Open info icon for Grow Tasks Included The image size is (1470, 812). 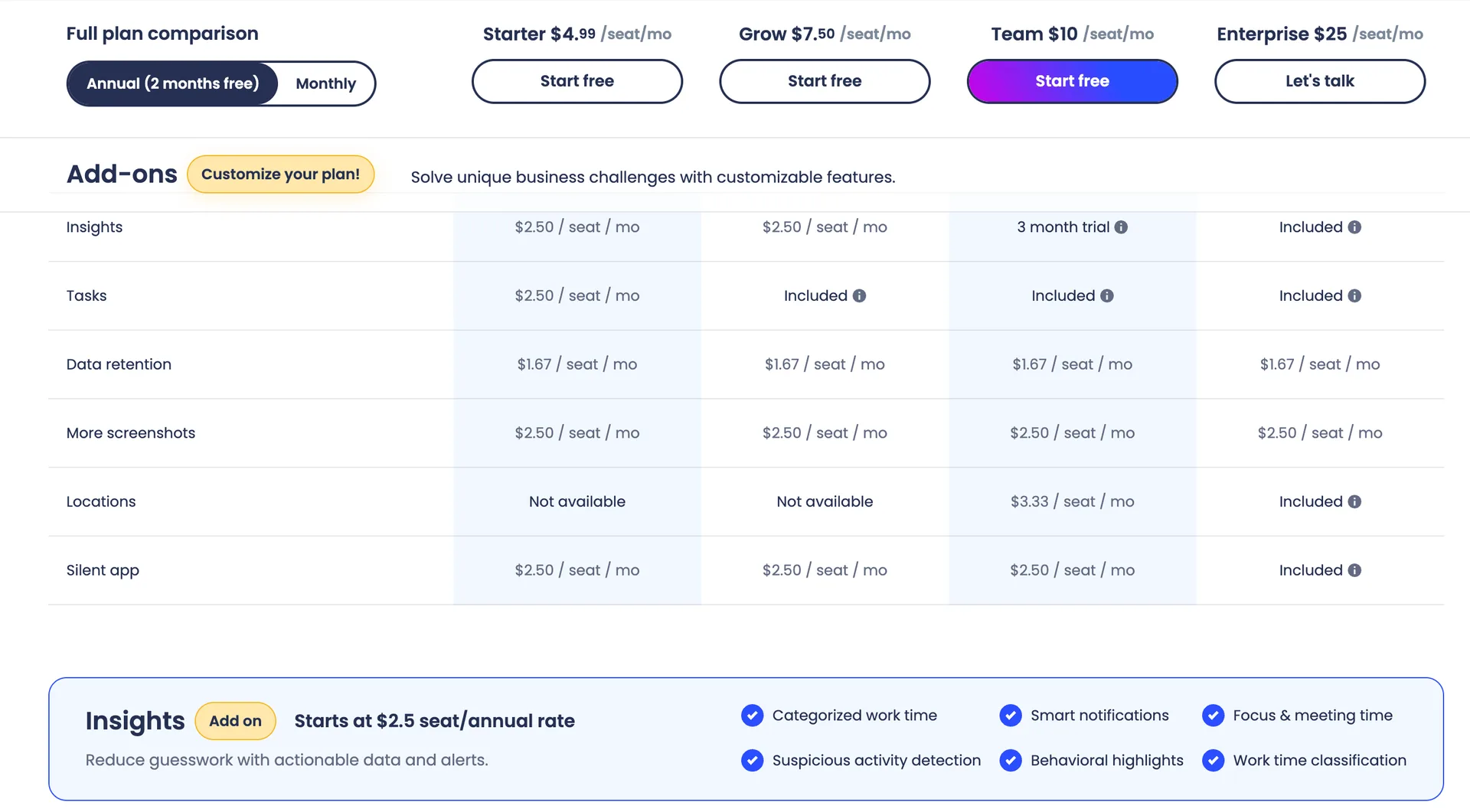[859, 296]
